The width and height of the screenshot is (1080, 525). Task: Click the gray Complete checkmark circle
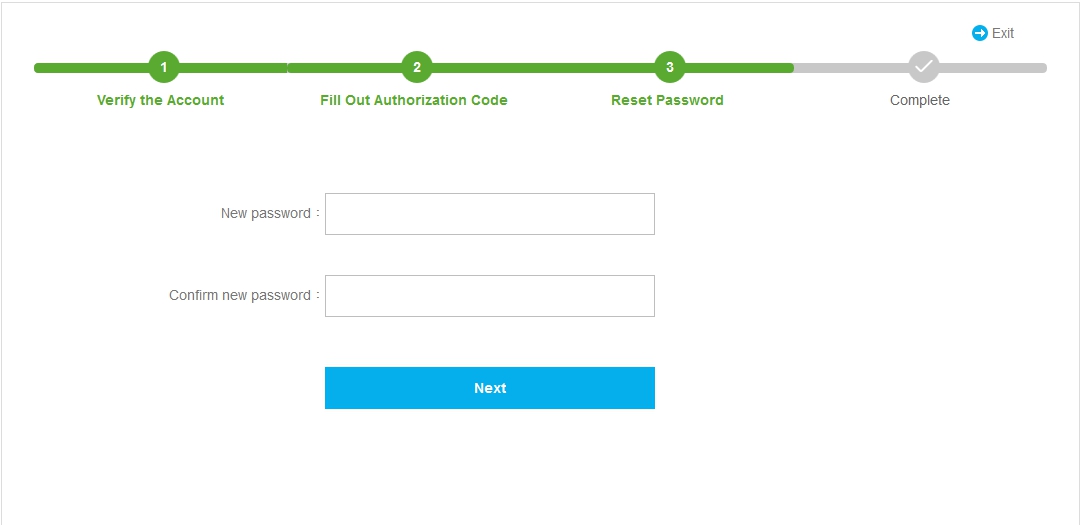click(x=924, y=67)
